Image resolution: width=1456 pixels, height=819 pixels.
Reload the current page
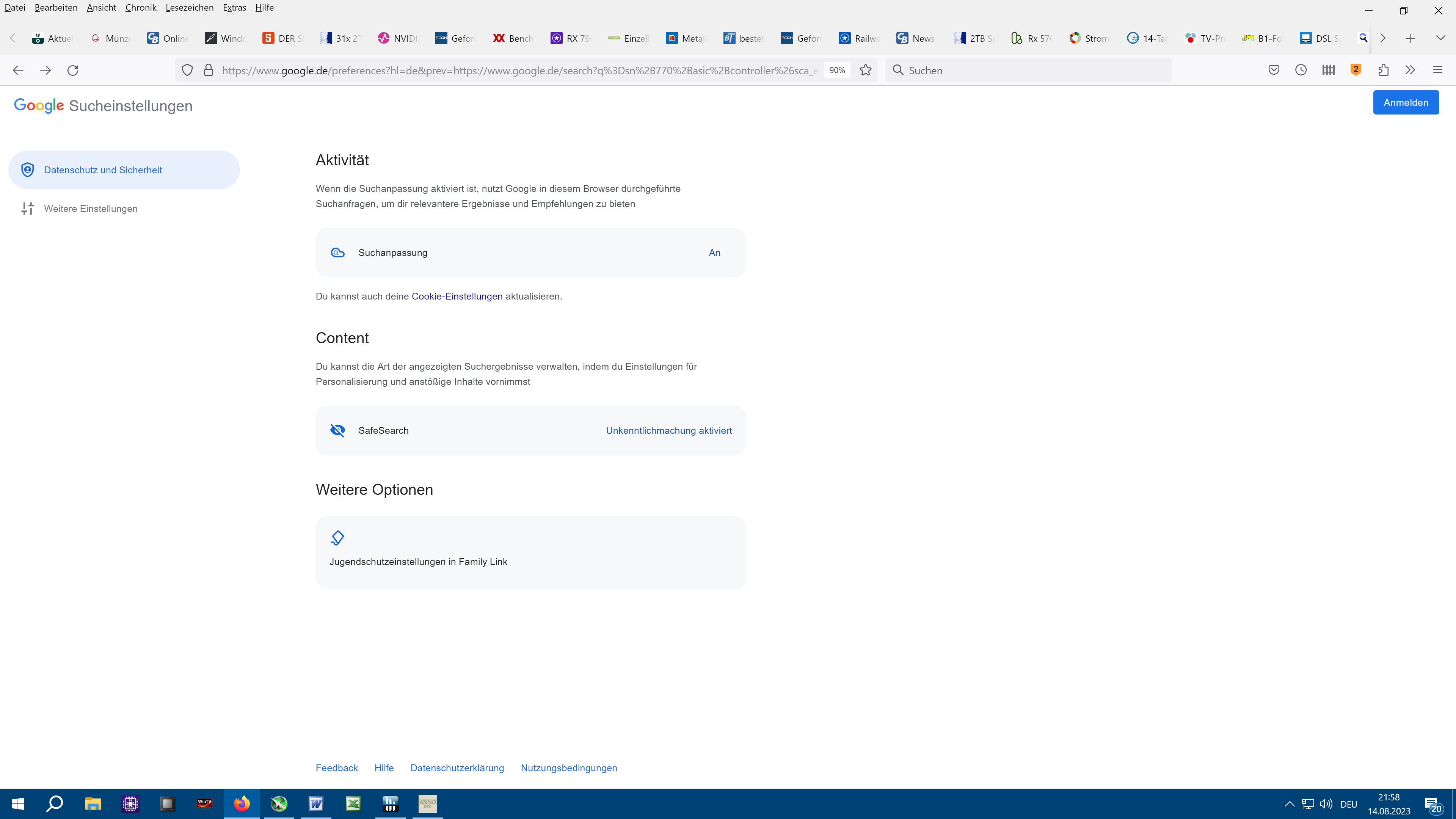[x=73, y=70]
